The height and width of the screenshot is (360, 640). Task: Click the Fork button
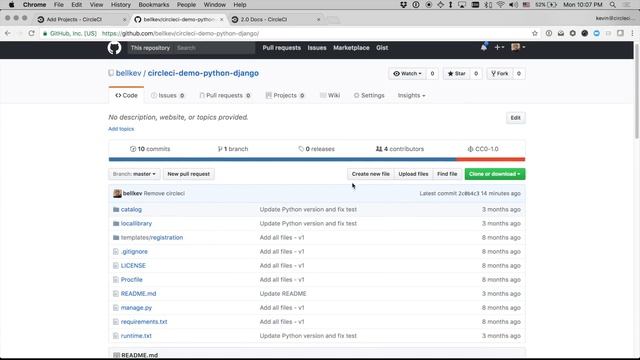click(500, 73)
